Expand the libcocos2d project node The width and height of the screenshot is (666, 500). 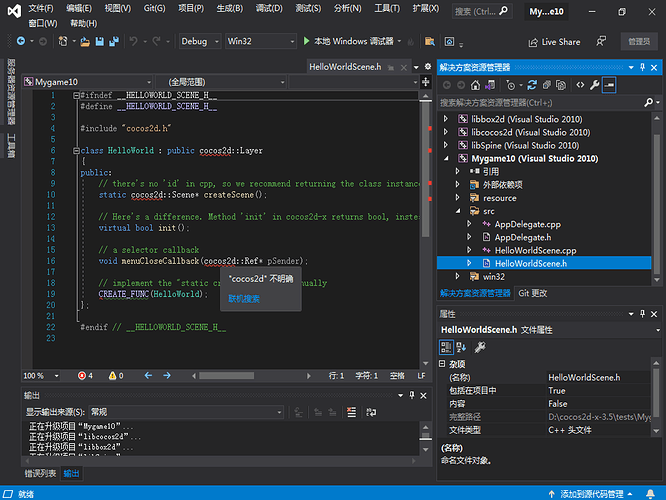coord(447,132)
